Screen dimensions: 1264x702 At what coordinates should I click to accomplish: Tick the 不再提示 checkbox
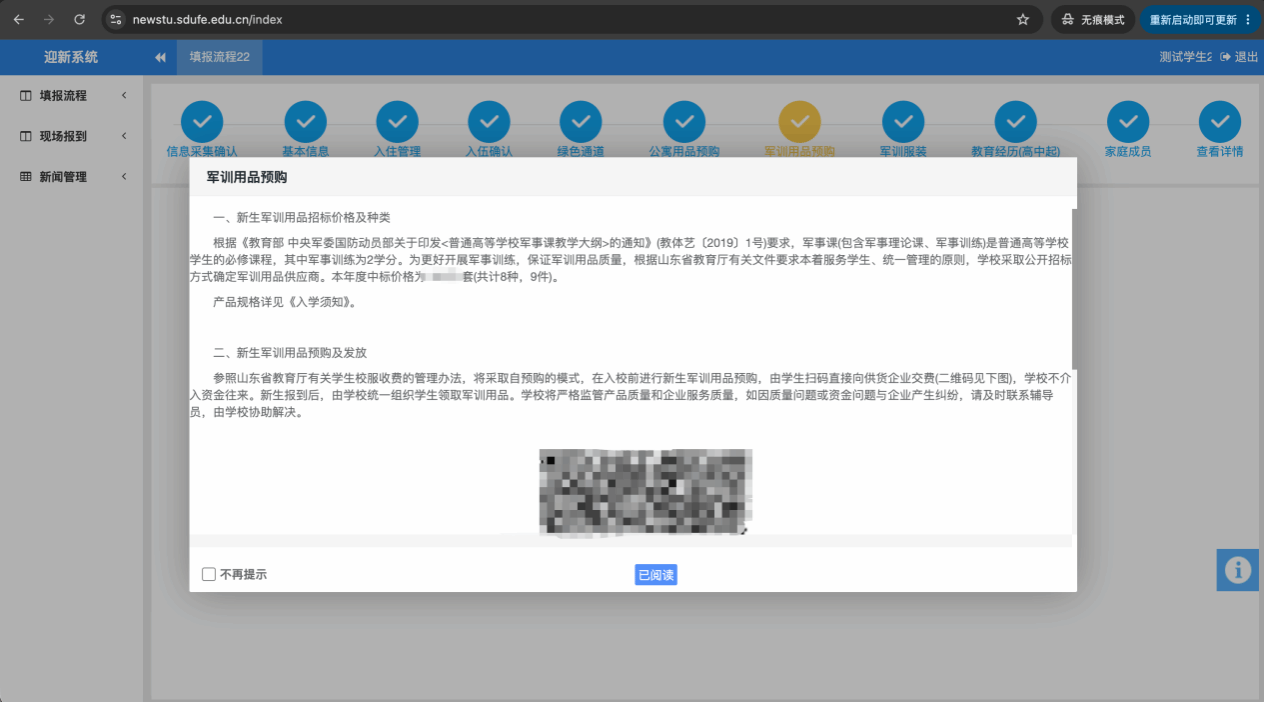tap(209, 574)
